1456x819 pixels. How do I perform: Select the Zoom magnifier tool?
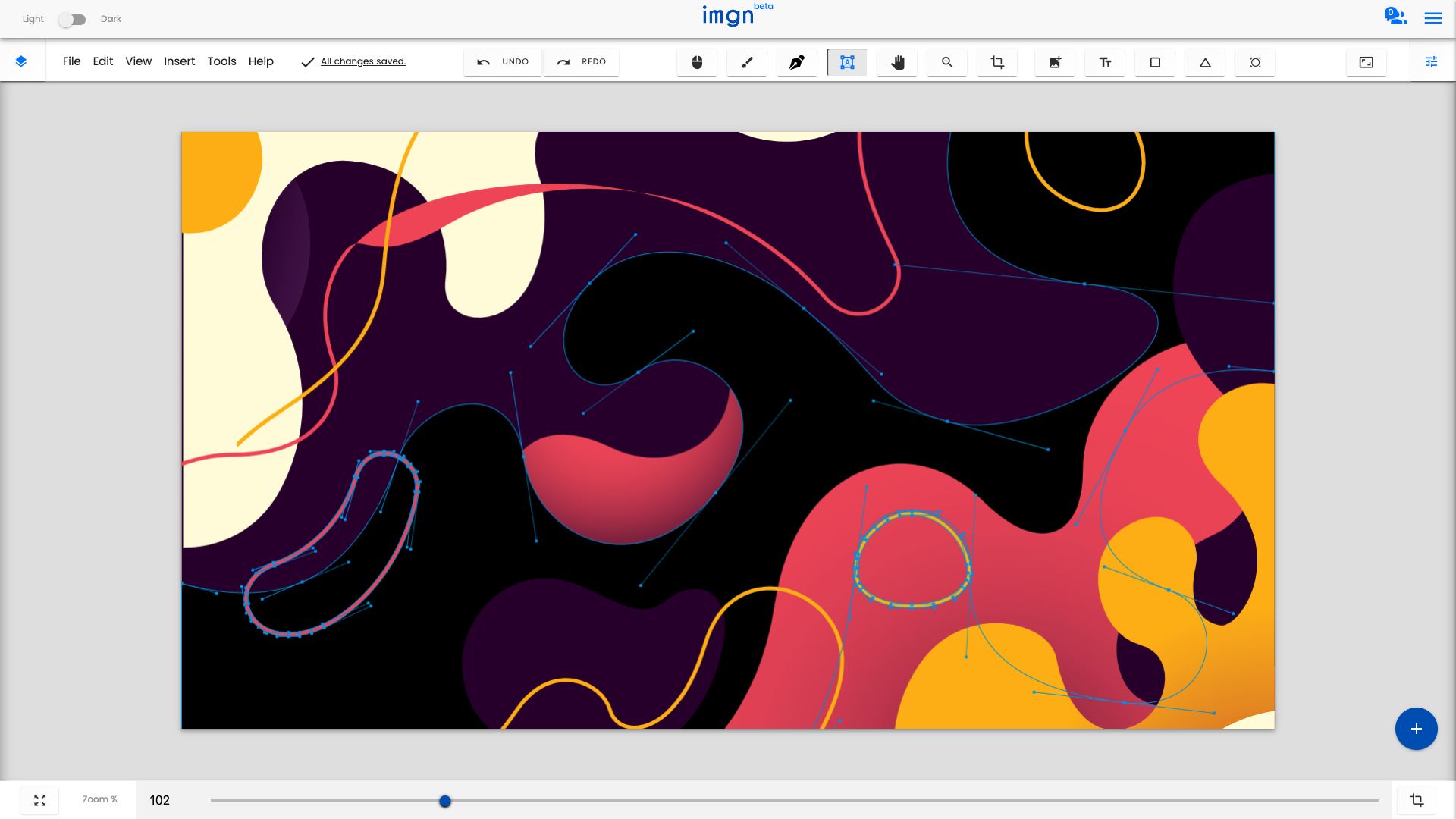(947, 62)
